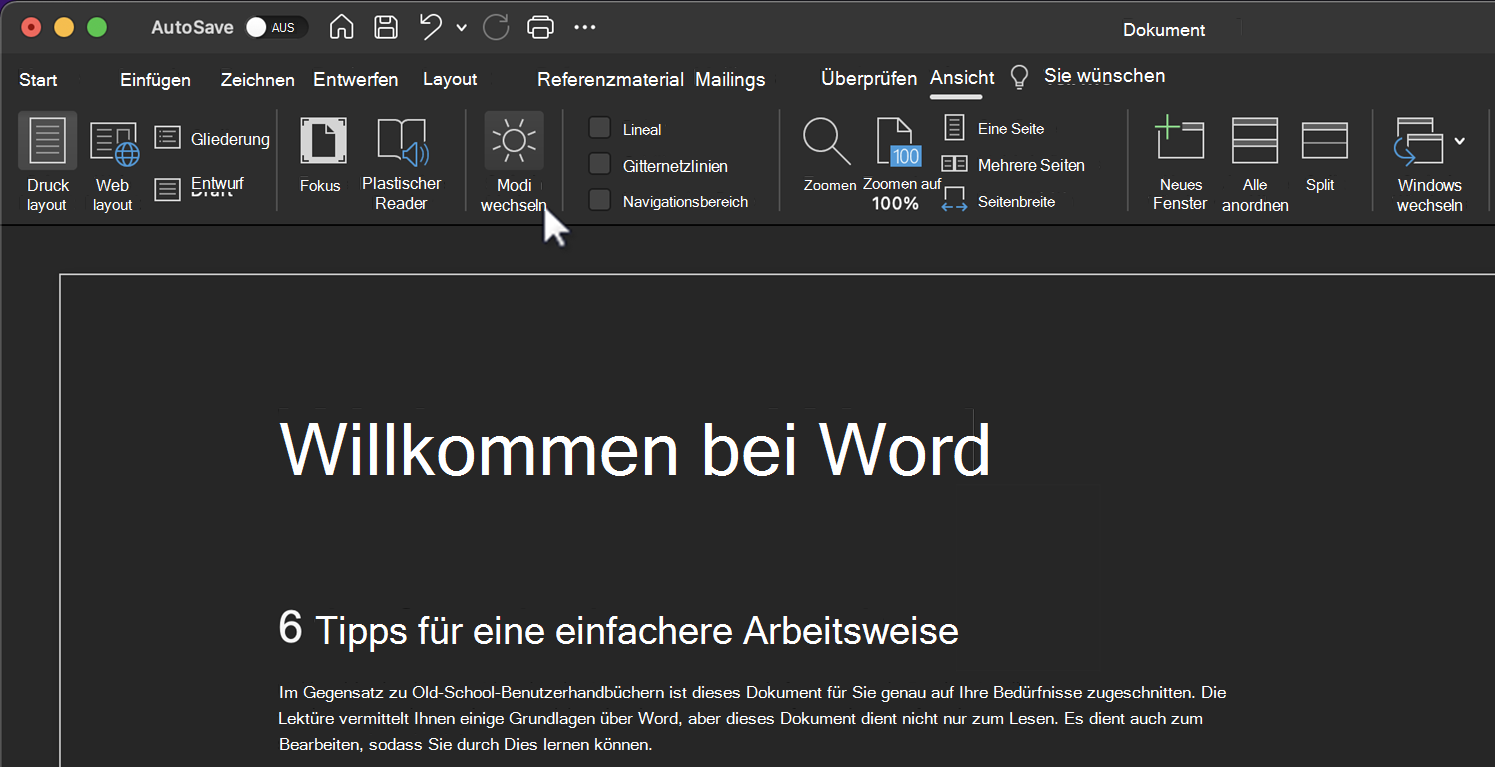Enable Fokus mode

tap(322, 142)
